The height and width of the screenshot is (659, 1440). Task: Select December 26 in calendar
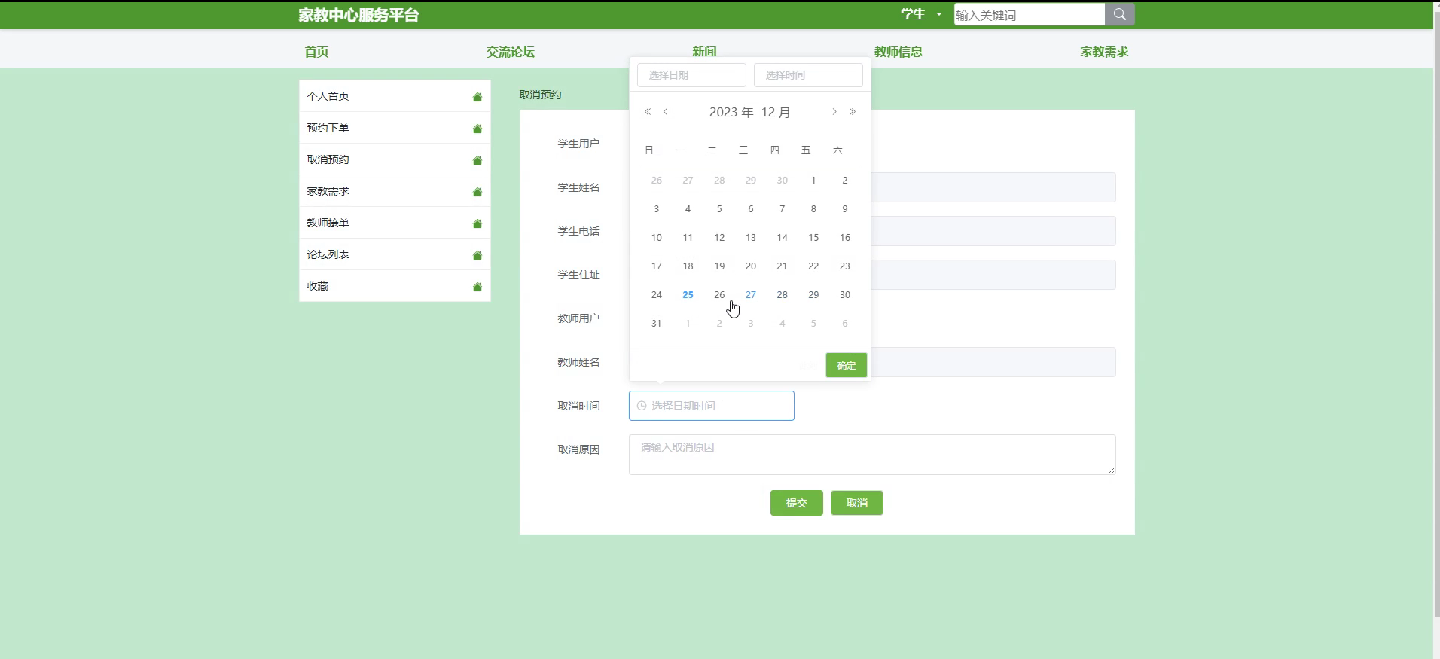click(x=719, y=294)
